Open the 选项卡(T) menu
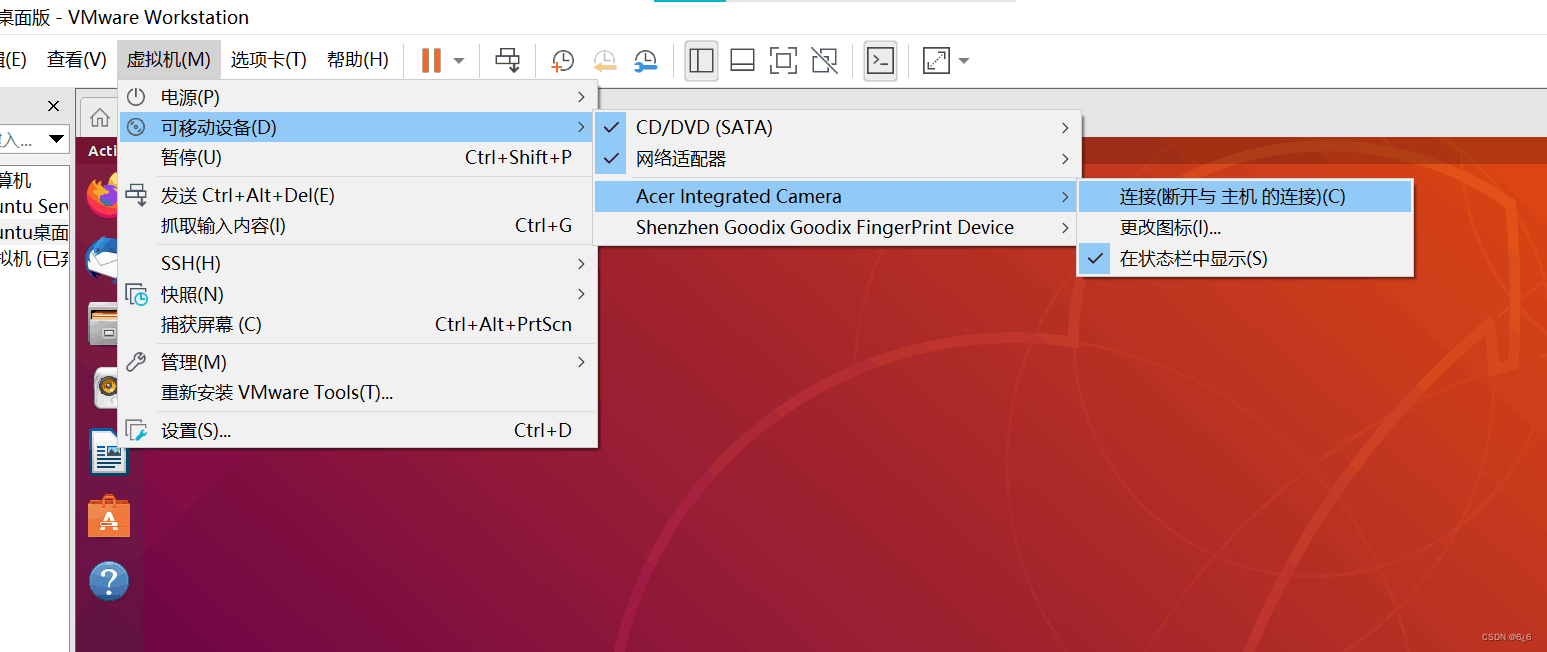The image size is (1547, 652). pos(268,60)
